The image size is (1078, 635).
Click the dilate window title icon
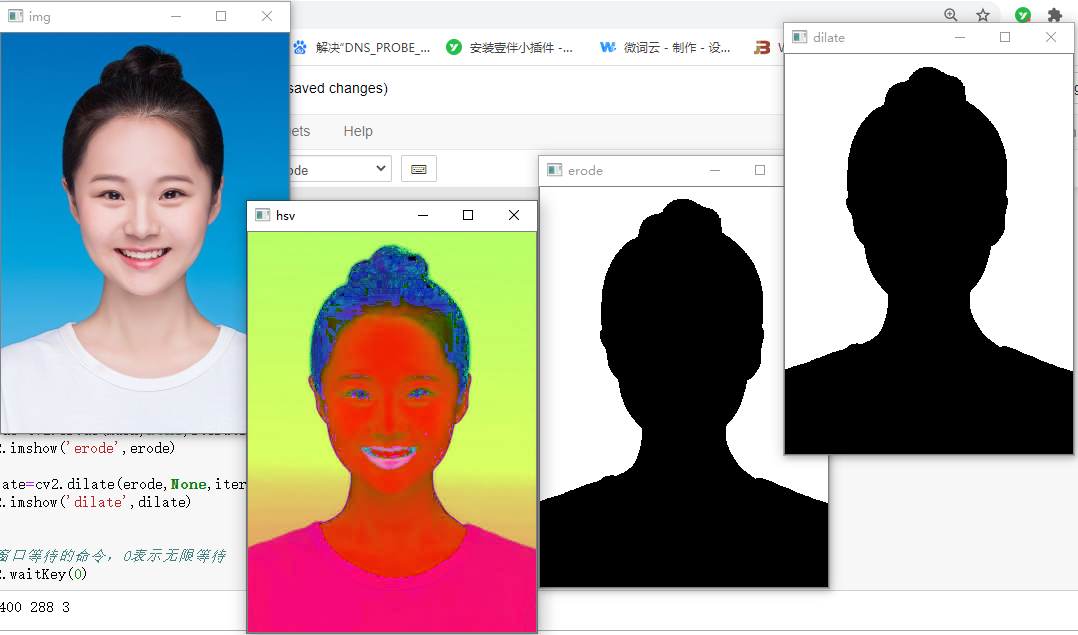point(800,37)
